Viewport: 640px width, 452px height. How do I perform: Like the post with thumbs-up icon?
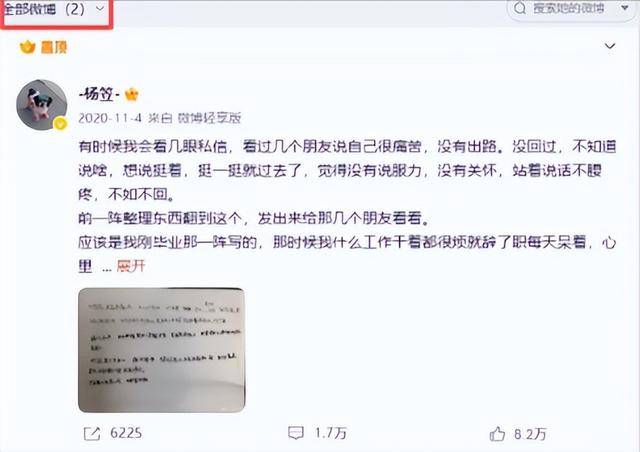point(497,434)
